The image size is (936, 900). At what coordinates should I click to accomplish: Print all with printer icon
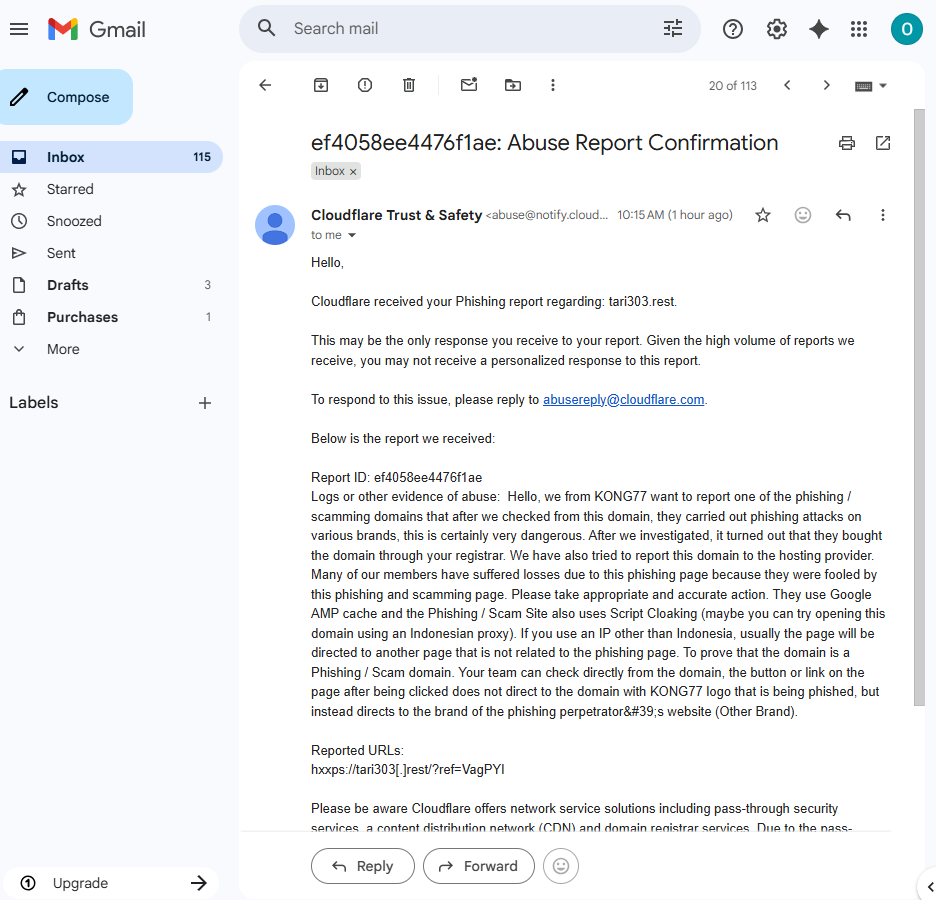pyautogui.click(x=846, y=143)
